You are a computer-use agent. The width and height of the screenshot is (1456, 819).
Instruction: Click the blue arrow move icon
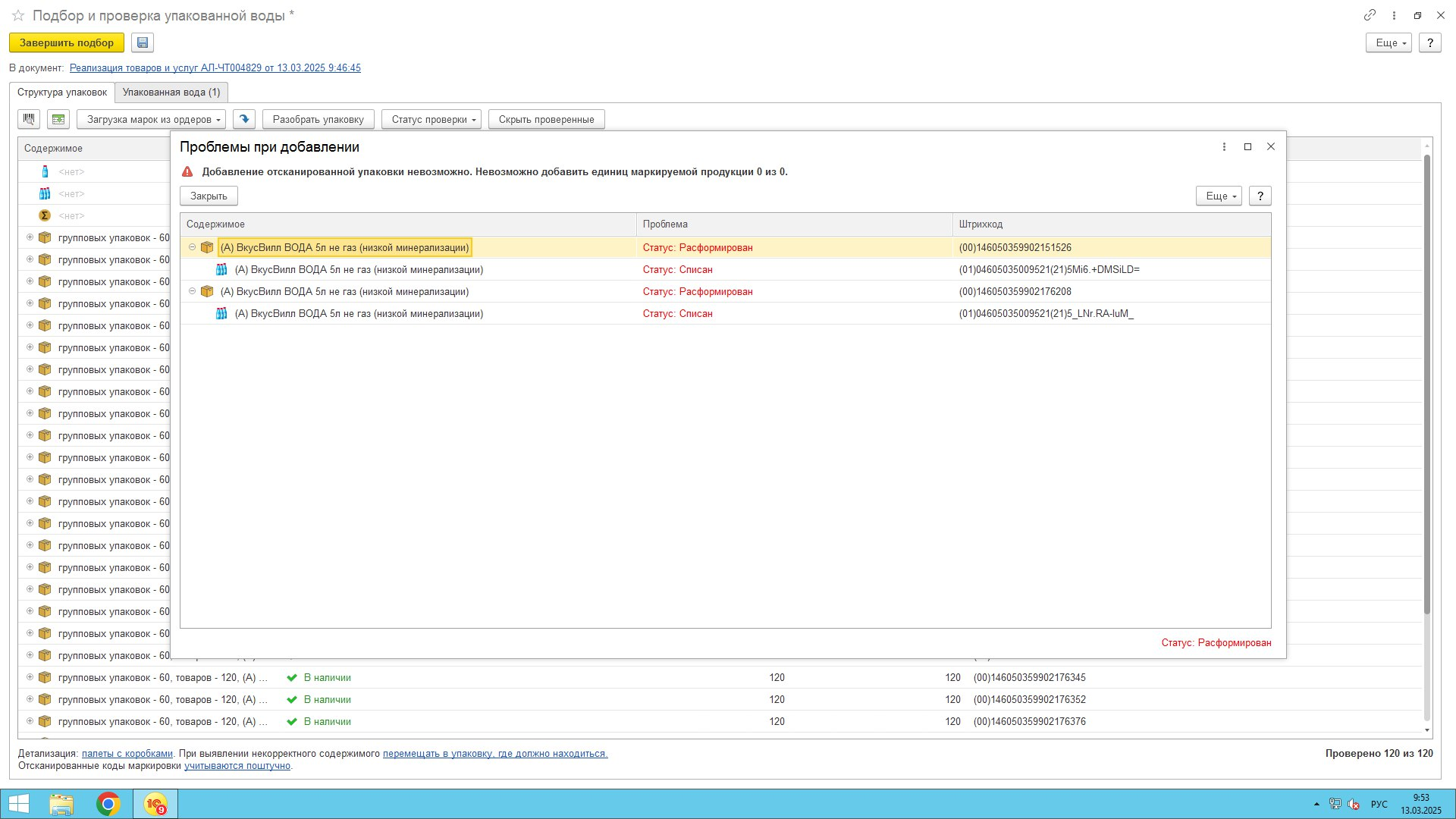tap(243, 119)
